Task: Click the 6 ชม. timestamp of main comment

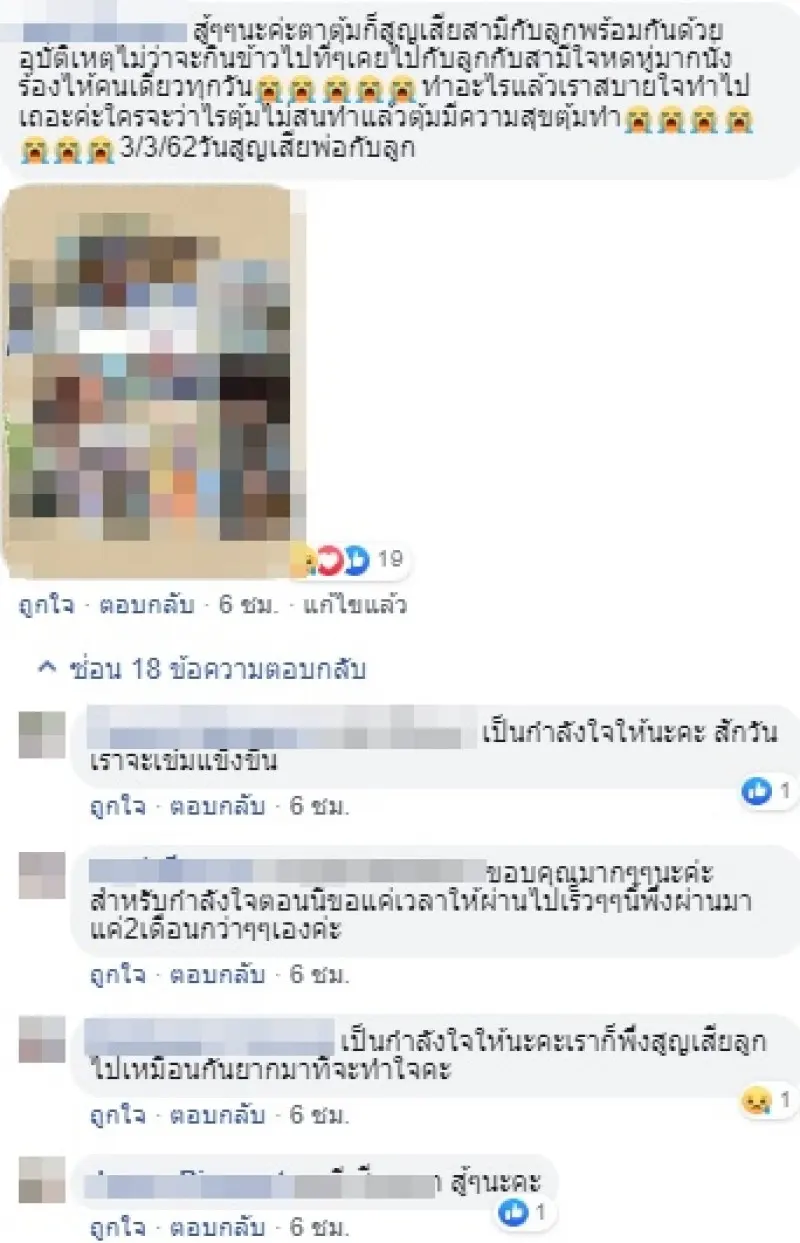Action: pyautogui.click(x=245, y=606)
